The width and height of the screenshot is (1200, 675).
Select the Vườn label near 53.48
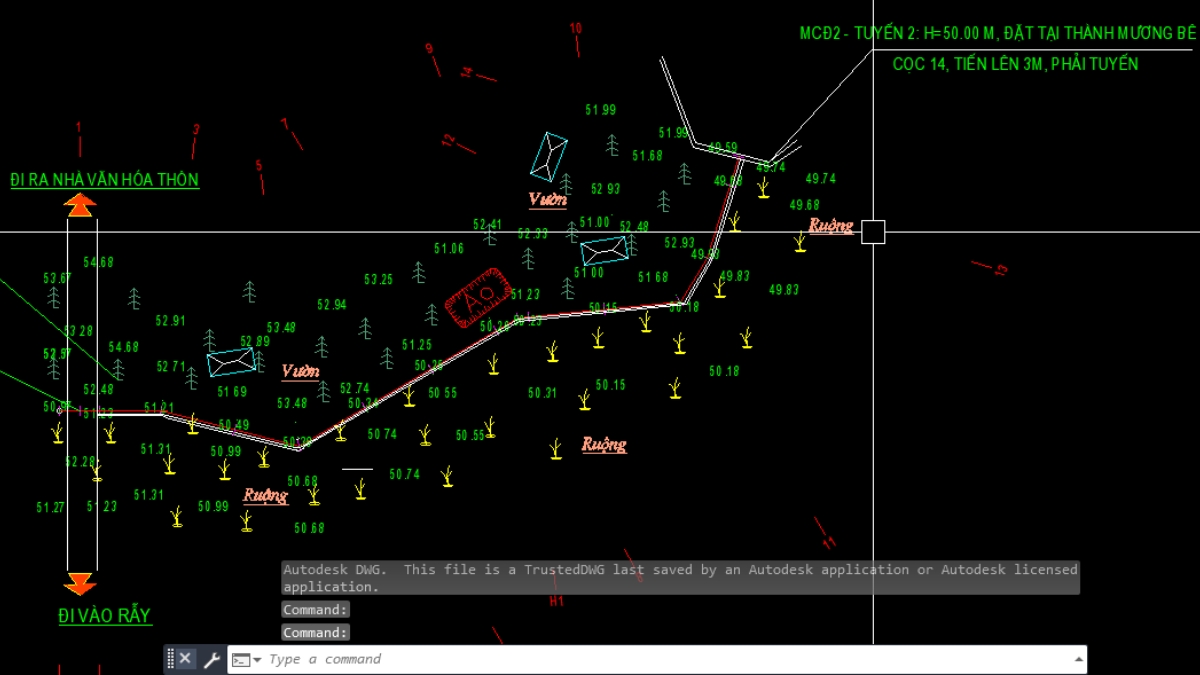click(300, 371)
